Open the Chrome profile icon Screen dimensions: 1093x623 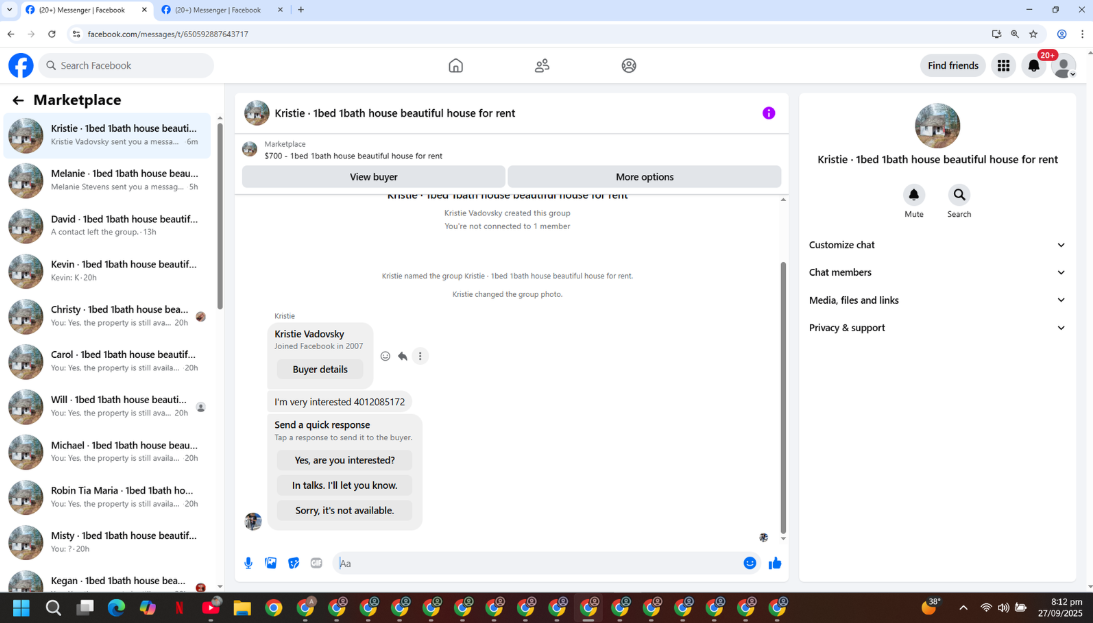point(1062,33)
